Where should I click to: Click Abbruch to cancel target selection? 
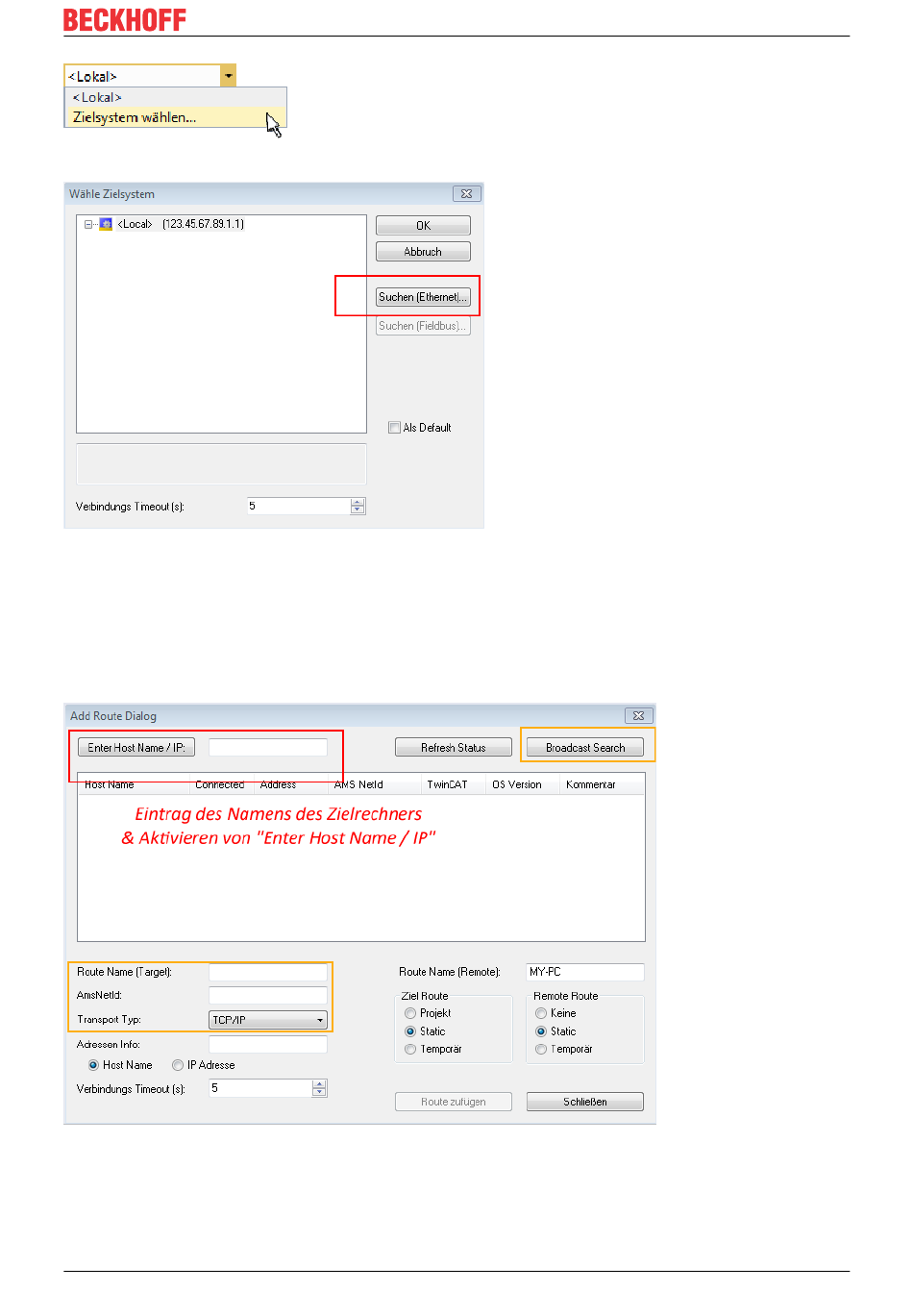click(423, 252)
